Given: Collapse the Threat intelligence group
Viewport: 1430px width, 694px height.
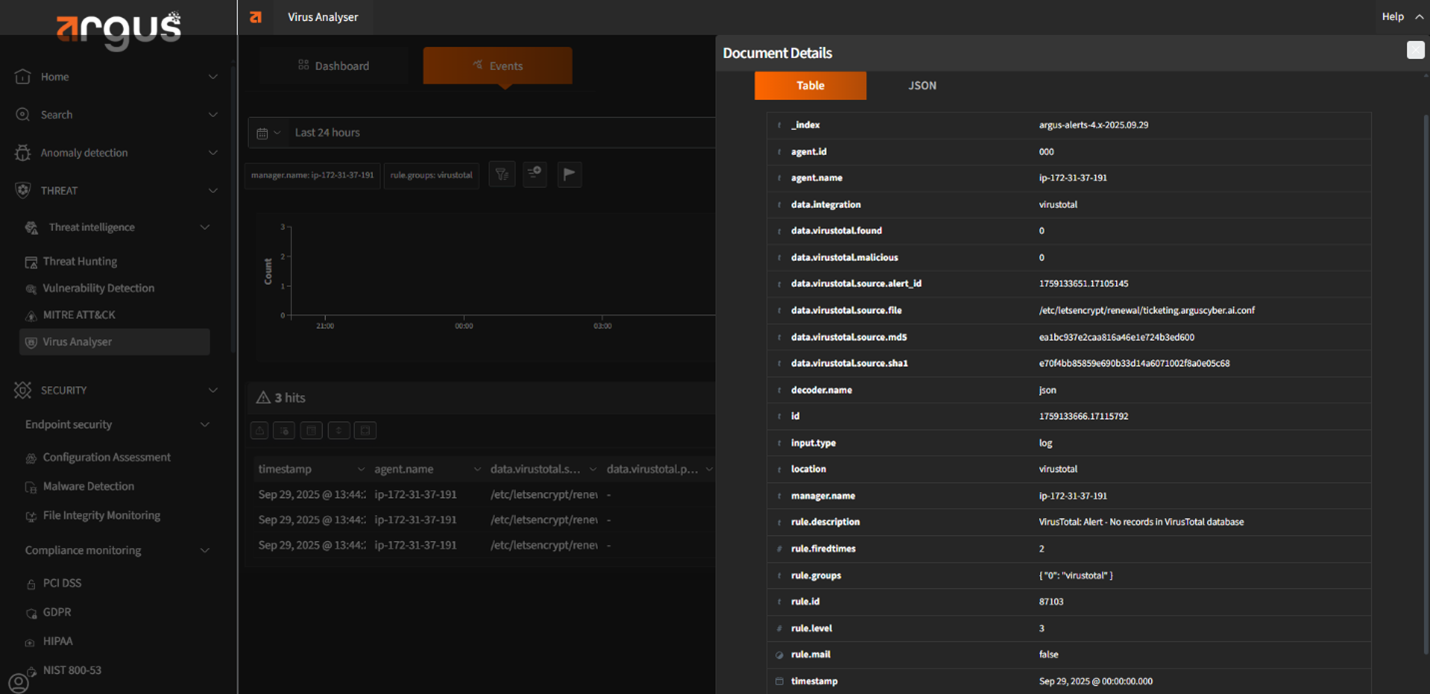Looking at the screenshot, I should (x=204, y=228).
